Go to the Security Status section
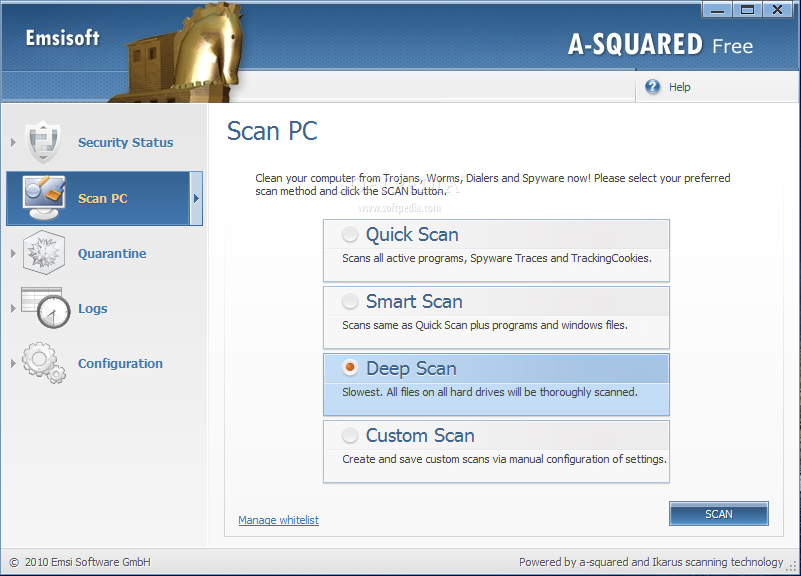The height and width of the screenshot is (576, 801). pyautogui.click(x=125, y=143)
